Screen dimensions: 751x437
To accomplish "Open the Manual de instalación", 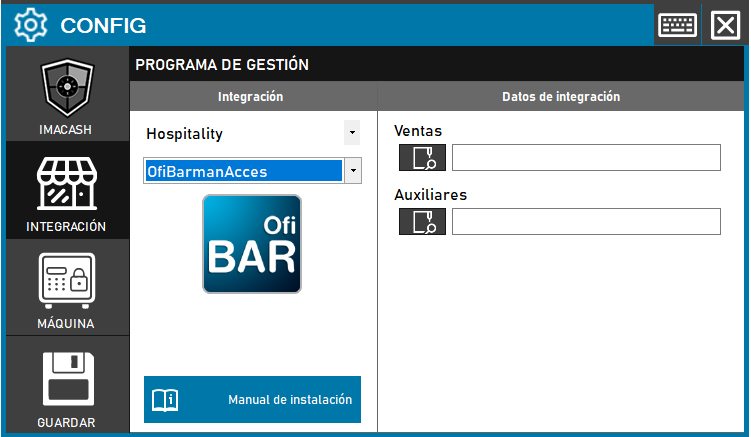I will [288, 400].
